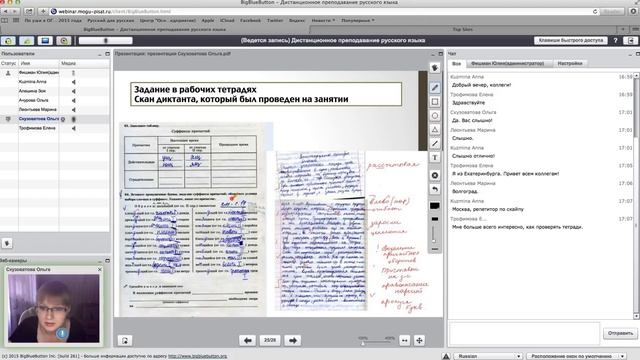This screenshot has width=640, height=360.
Task: Toggle Kuzmina Anna's speaker media icon
Action: pyautogui.click(x=73, y=82)
